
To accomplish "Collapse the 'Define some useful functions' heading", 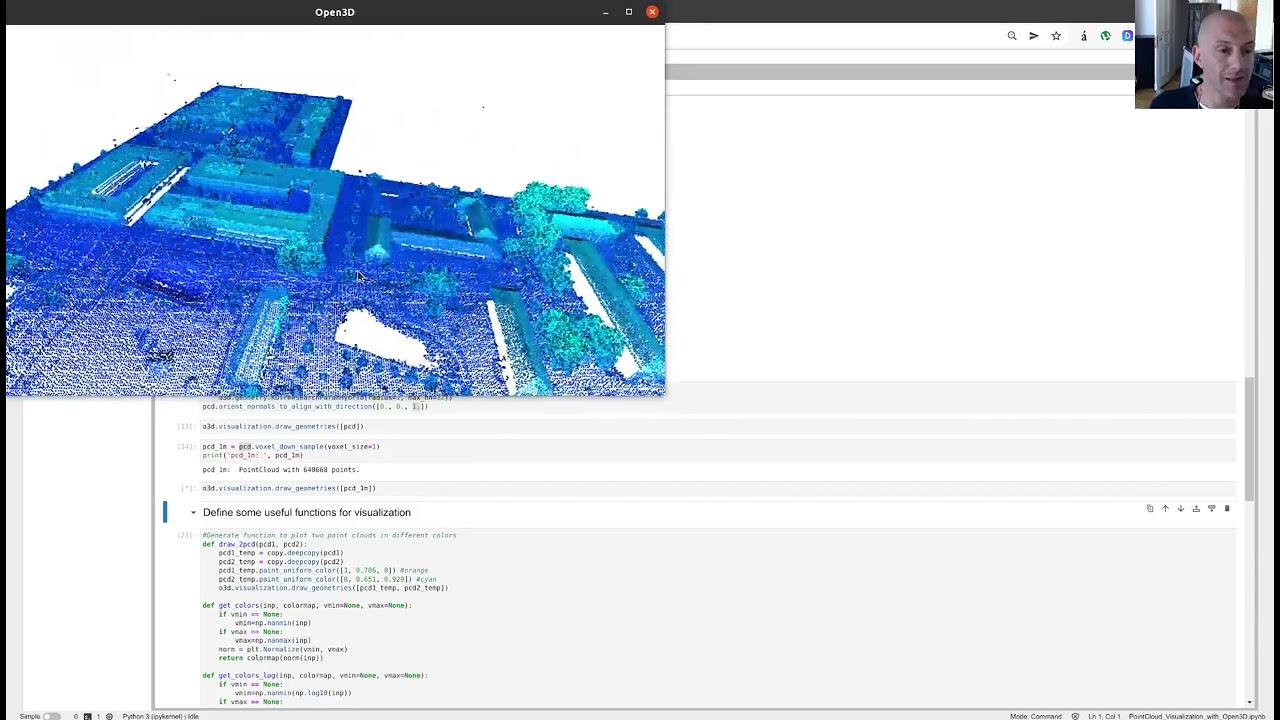I will [x=193, y=513].
